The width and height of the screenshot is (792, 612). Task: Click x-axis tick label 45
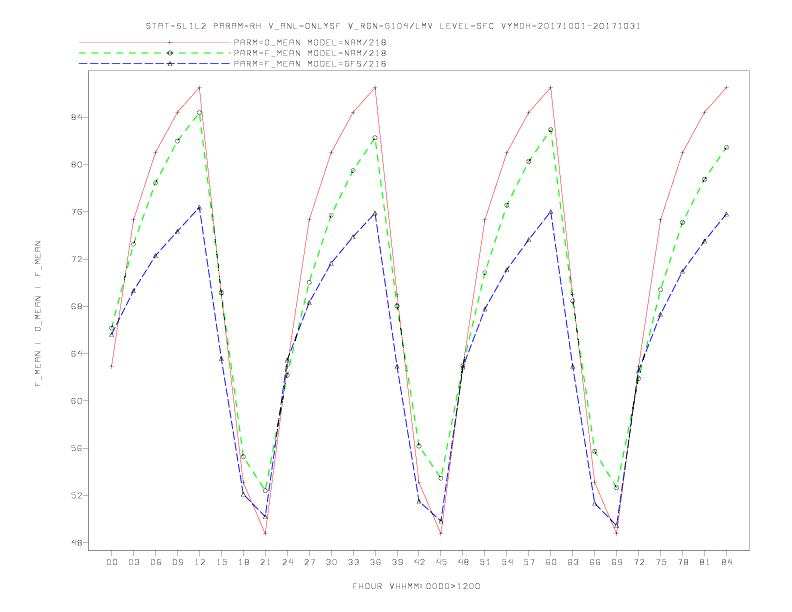[x=441, y=562]
